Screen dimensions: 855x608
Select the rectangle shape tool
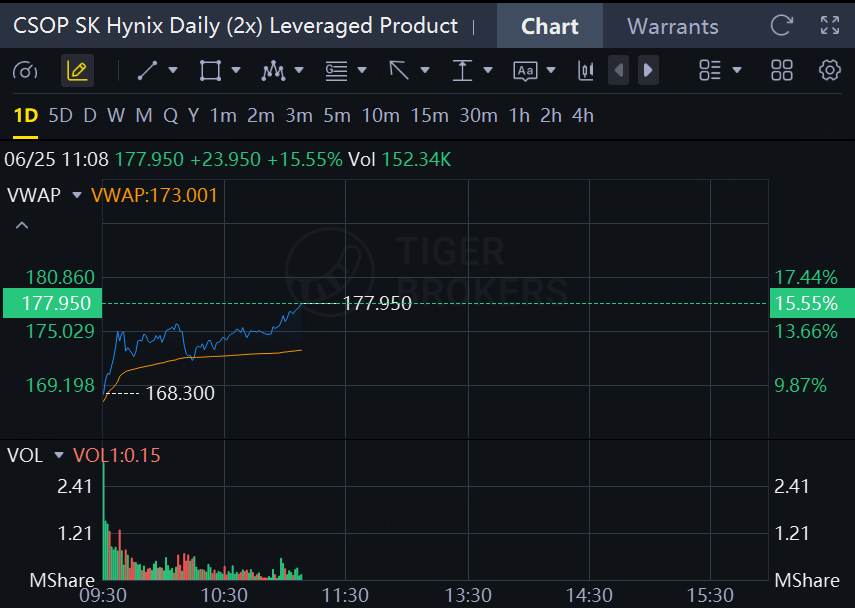(x=210, y=70)
